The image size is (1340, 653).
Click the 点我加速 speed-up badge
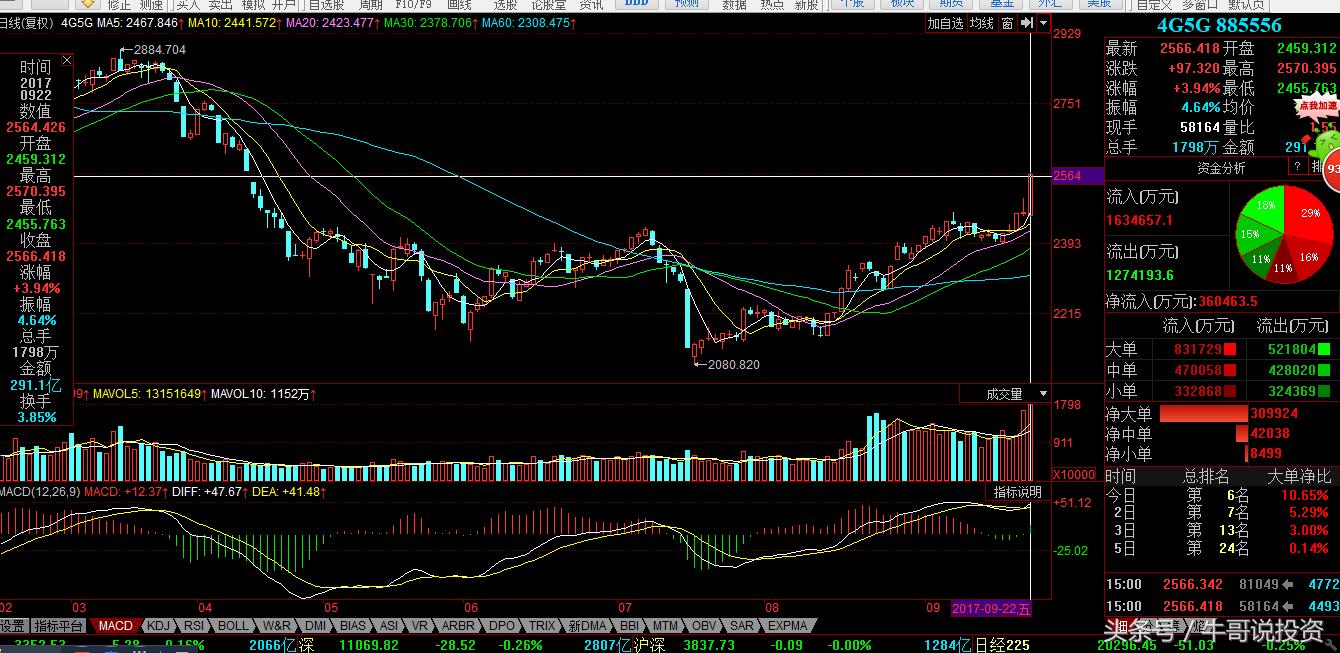[x=1317, y=105]
